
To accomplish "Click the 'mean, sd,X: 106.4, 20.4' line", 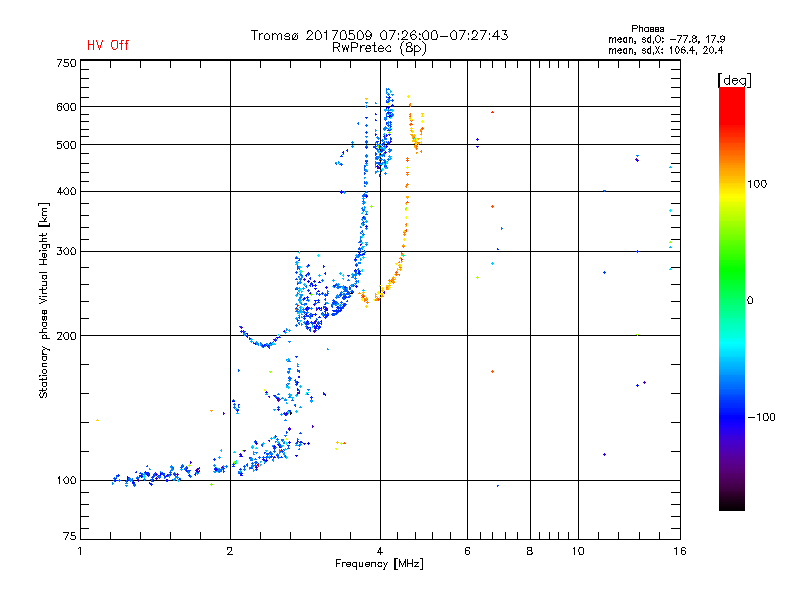I will tap(665, 50).
